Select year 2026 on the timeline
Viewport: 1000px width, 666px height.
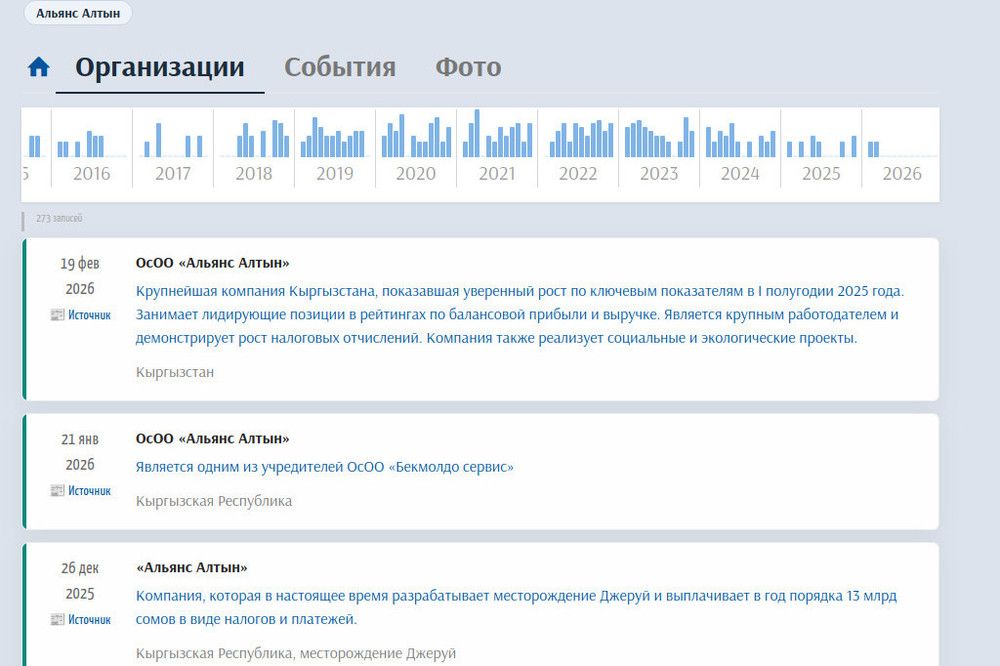point(901,173)
